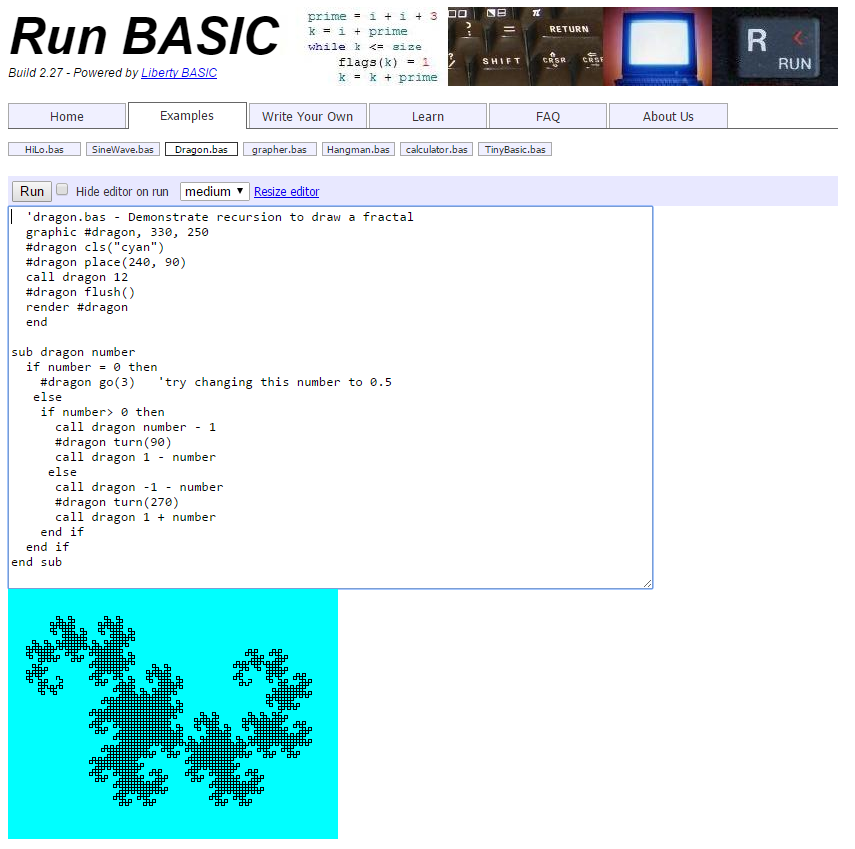Open the FAQ tab

[x=547, y=115]
